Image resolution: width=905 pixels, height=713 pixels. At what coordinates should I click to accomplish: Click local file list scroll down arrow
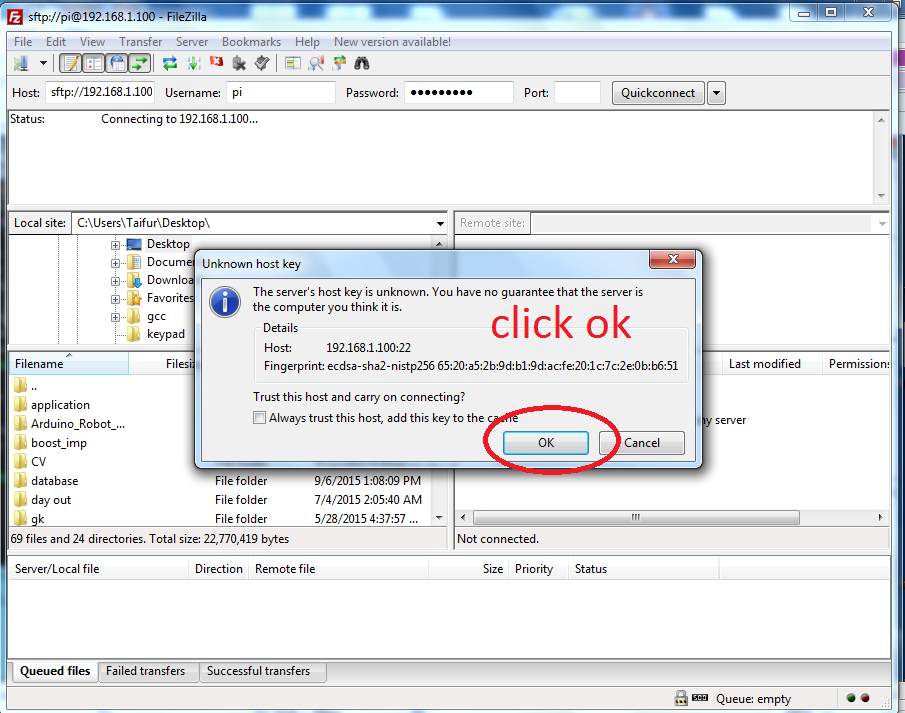point(439,518)
